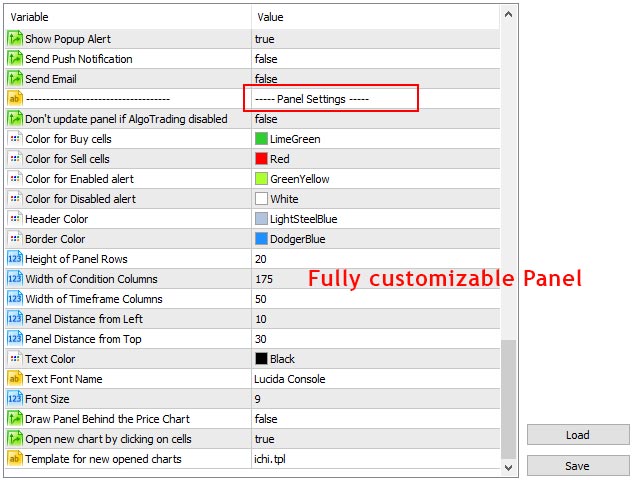640x480 pixels.
Task: Click the Template for new opened charts icon
Action: 14,459
